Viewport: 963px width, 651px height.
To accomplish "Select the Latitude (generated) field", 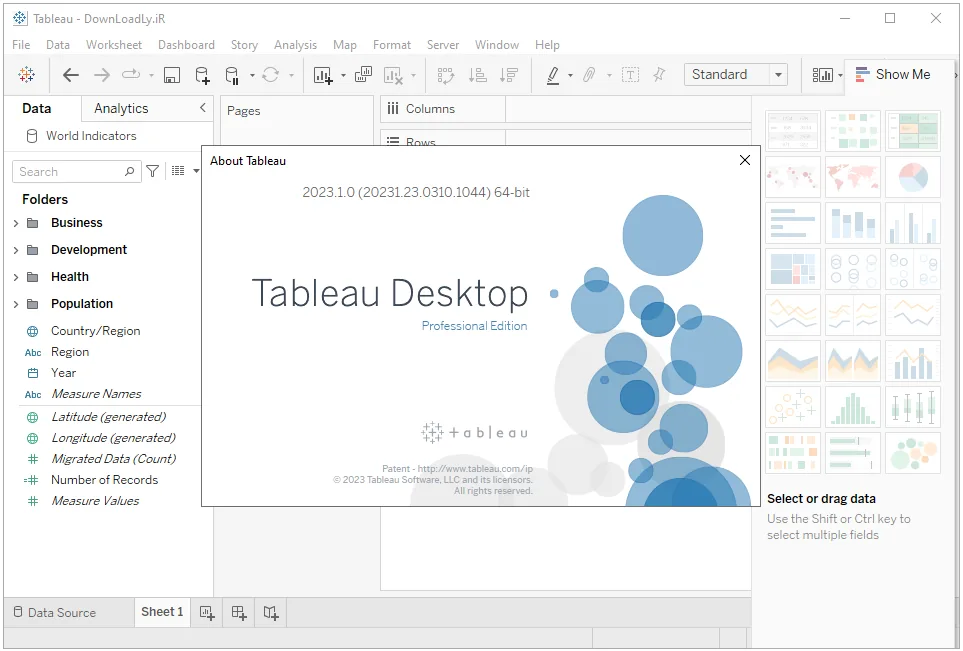I will (x=108, y=417).
